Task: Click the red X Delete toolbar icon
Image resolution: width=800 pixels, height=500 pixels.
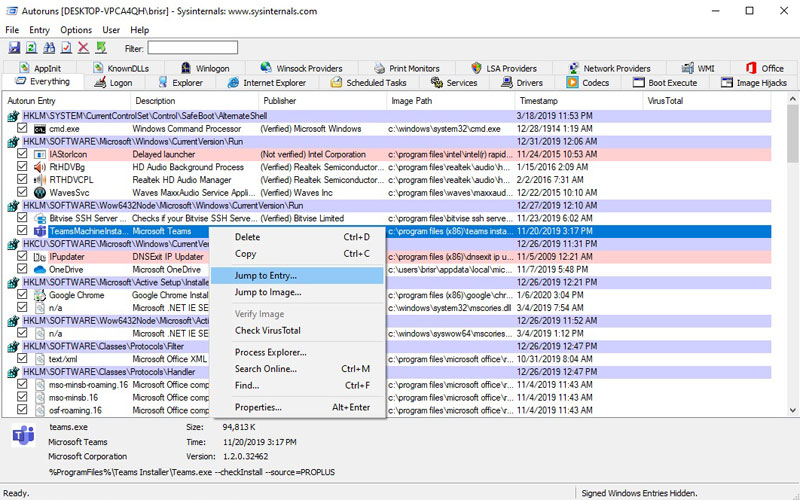Action: pos(84,47)
